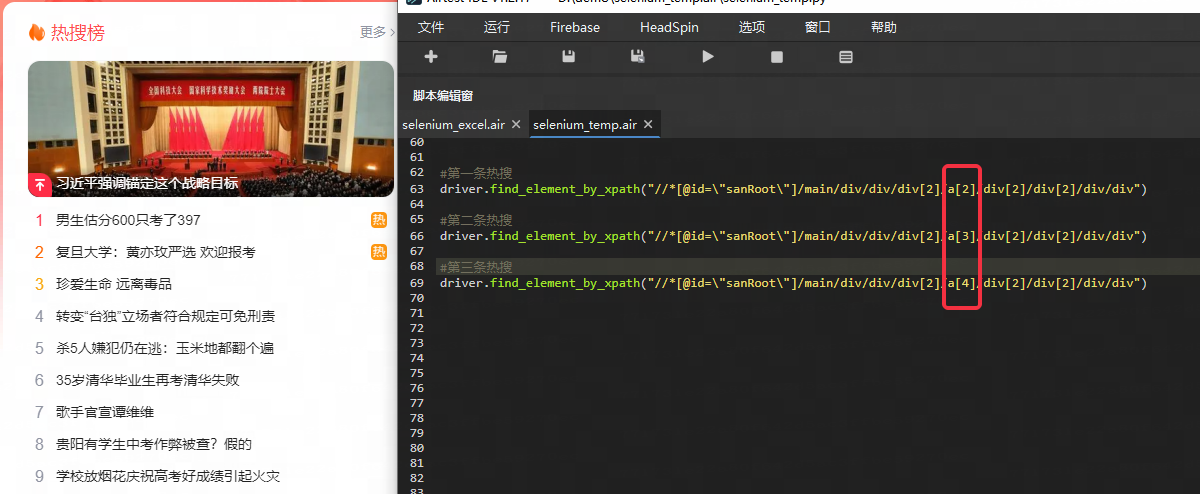Close the selenium_excel.air tab
This screenshot has height=494, width=1200.
click(x=516, y=124)
